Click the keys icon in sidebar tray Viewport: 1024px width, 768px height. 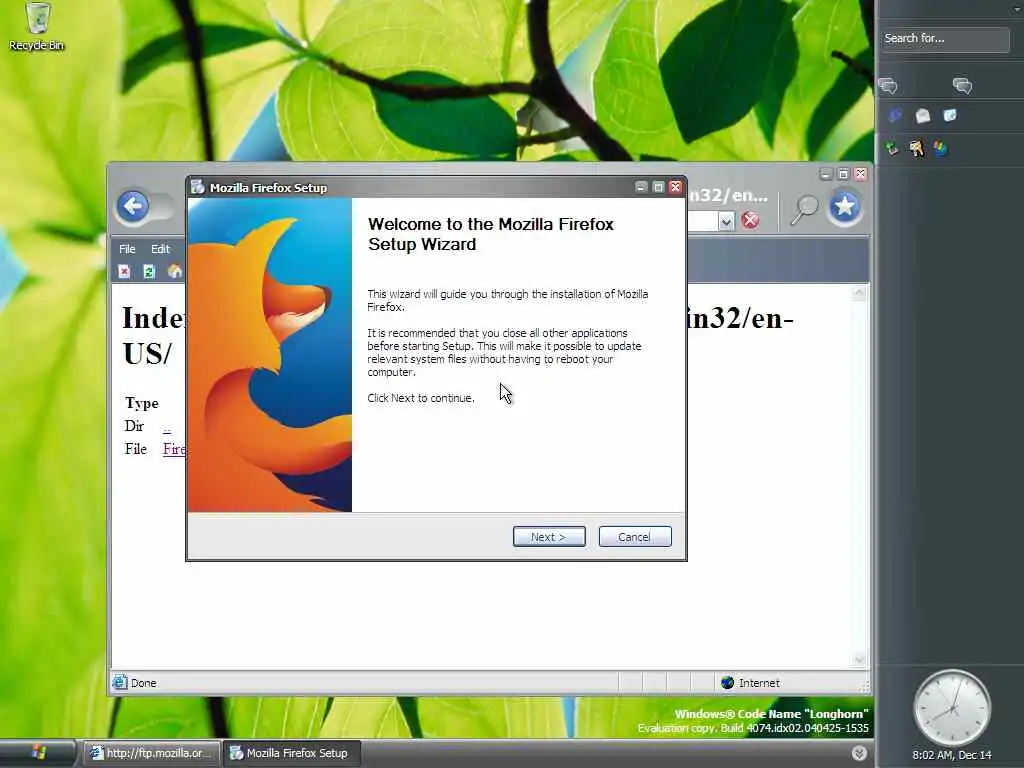tap(917, 148)
